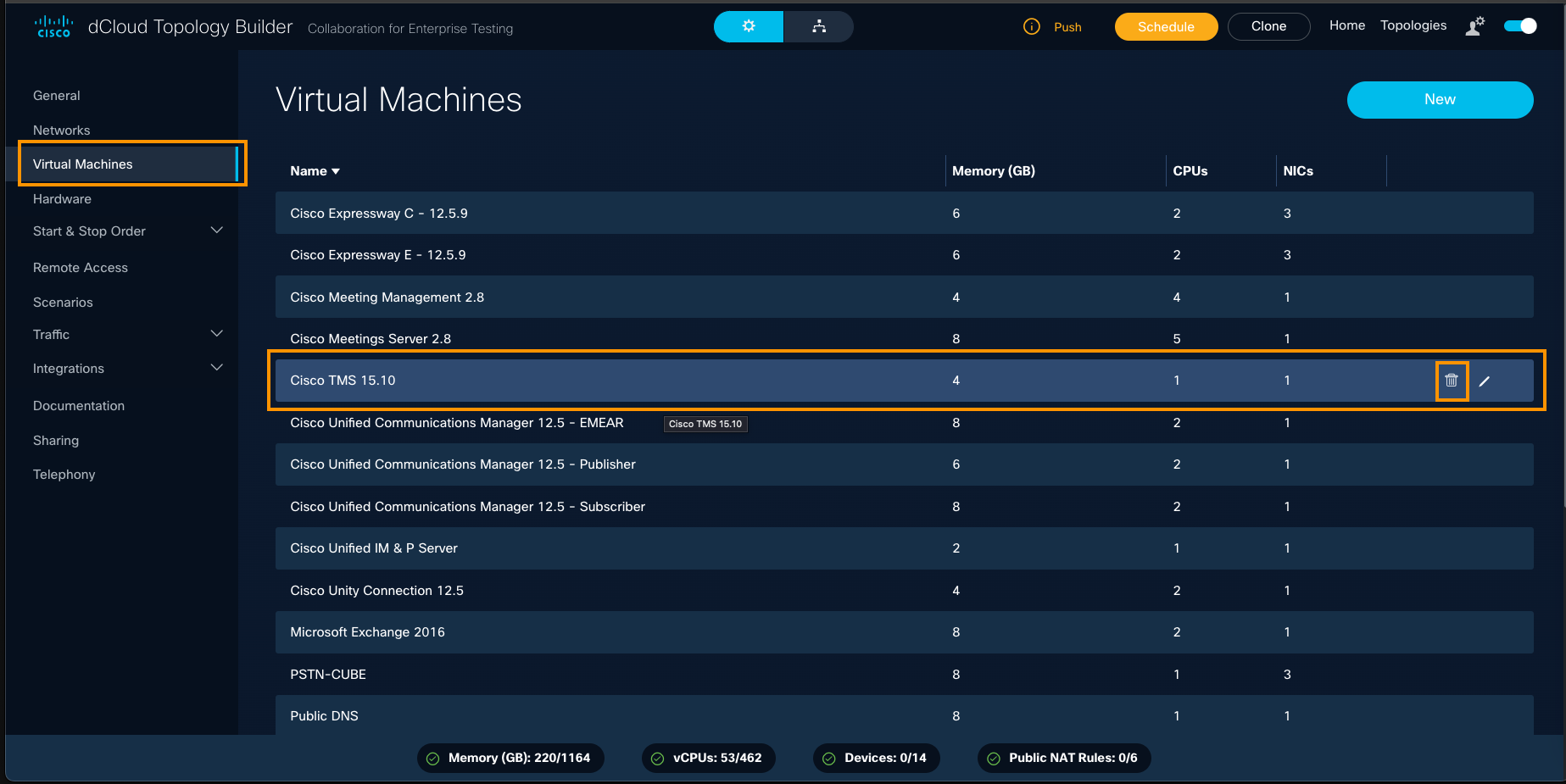This screenshot has width=1566, height=784.
Task: Click the Push info icon
Action: click(x=1032, y=26)
